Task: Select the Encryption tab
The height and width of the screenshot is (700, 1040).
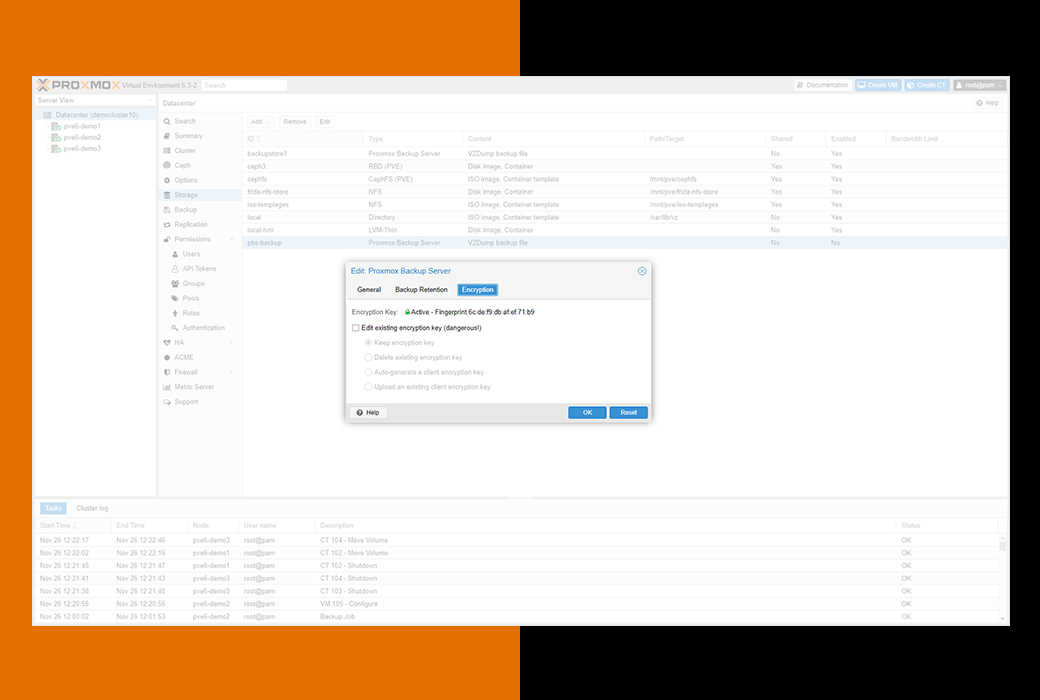Action: (x=478, y=290)
